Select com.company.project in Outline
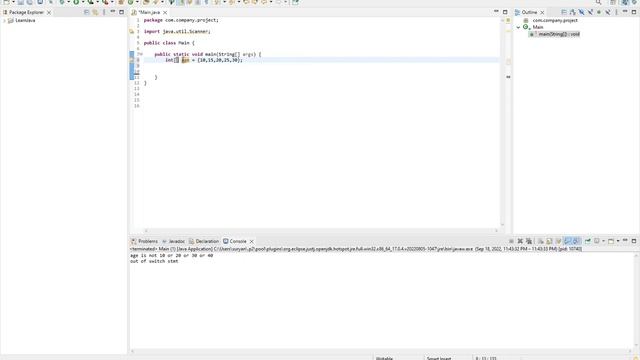The image size is (640, 360). 555,20
